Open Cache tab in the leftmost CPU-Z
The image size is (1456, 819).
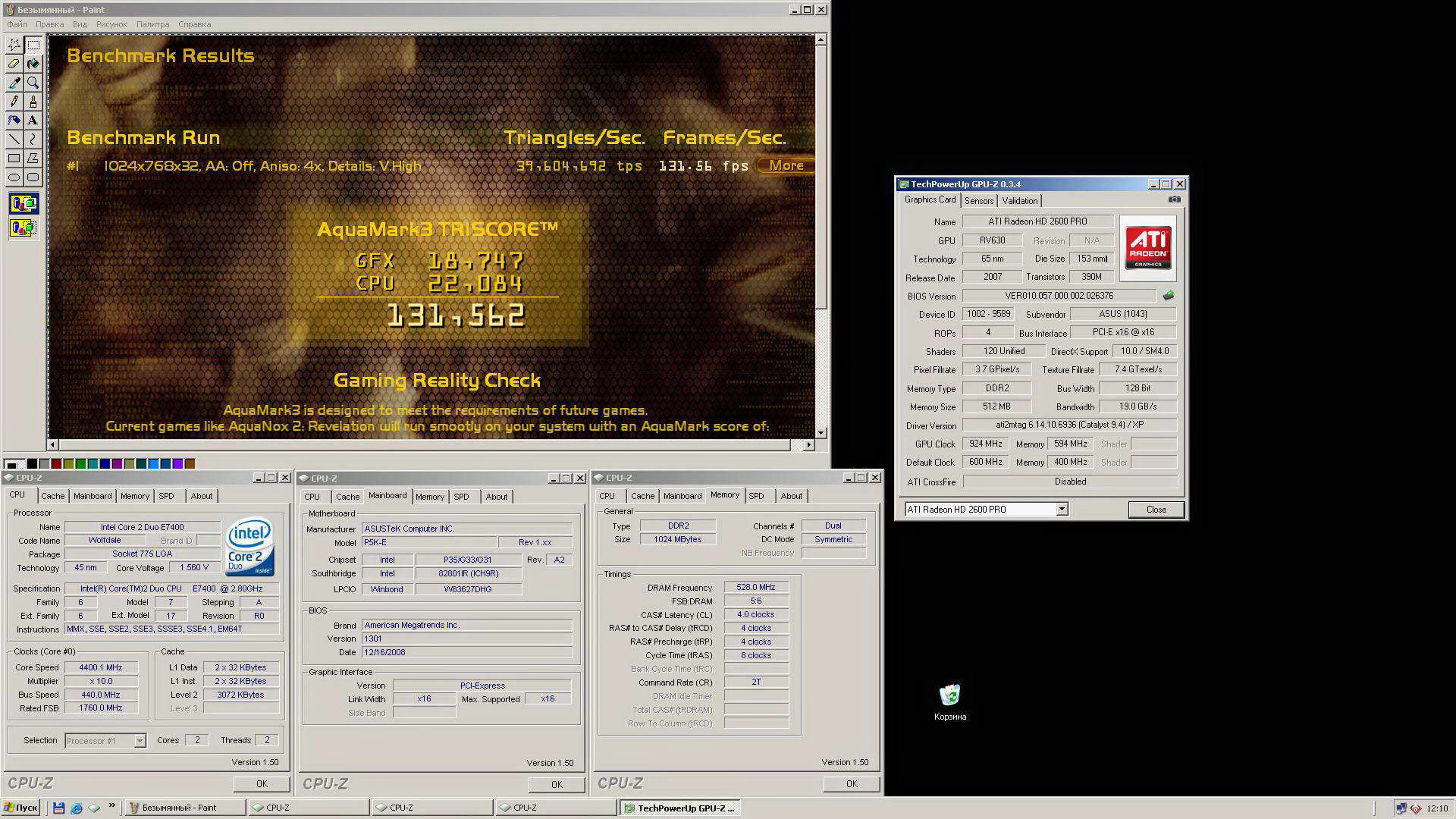52,496
